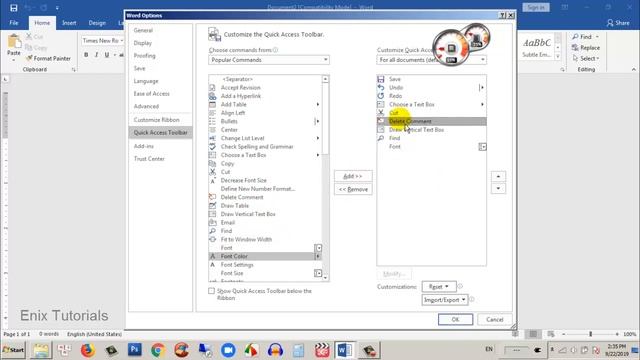Open the File tab in Word
Viewport: 640px width, 360px height.
(x=14, y=23)
